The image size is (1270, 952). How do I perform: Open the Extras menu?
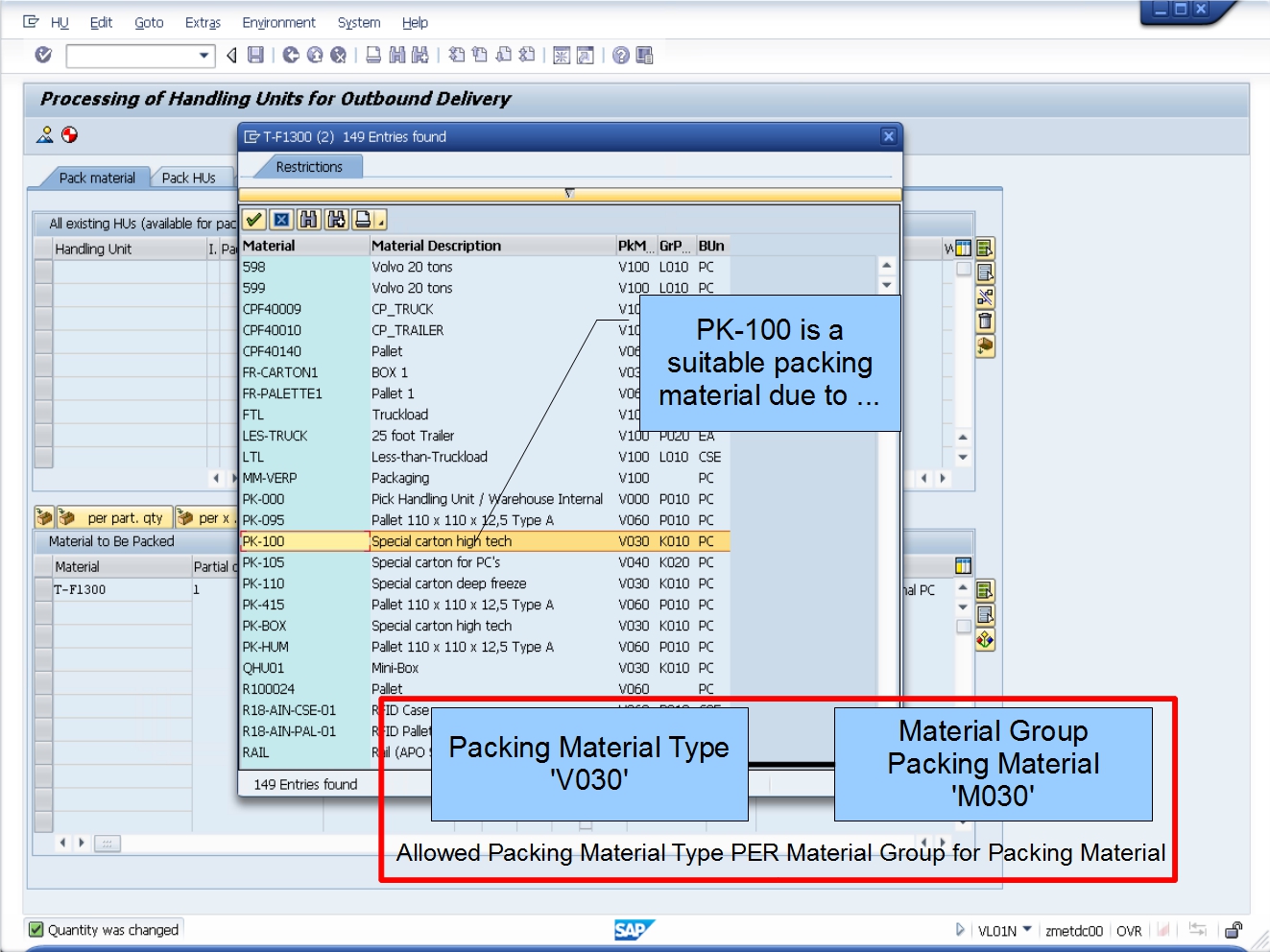(203, 23)
